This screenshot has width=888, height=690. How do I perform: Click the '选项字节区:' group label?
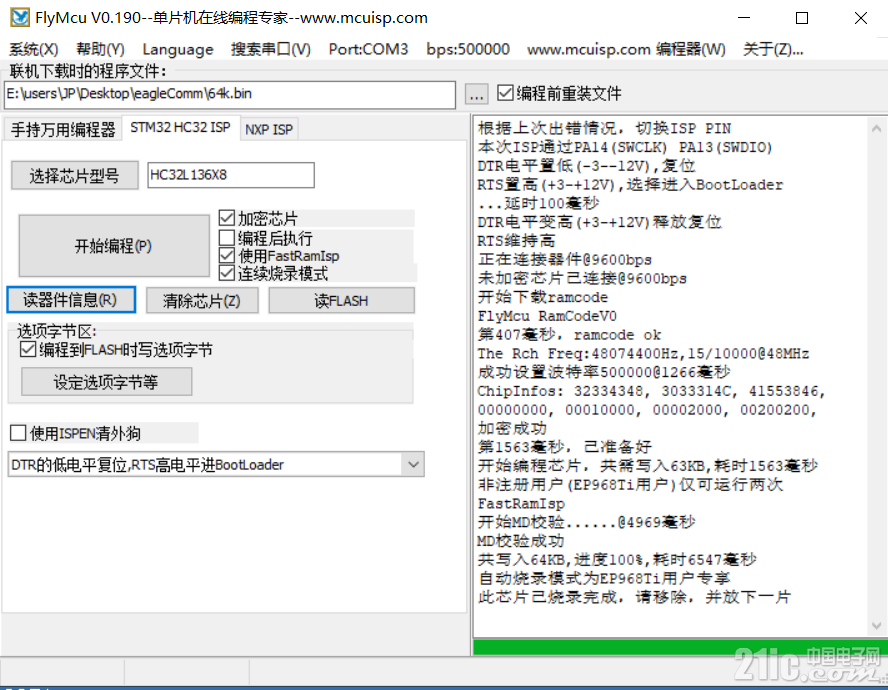(x=57, y=331)
